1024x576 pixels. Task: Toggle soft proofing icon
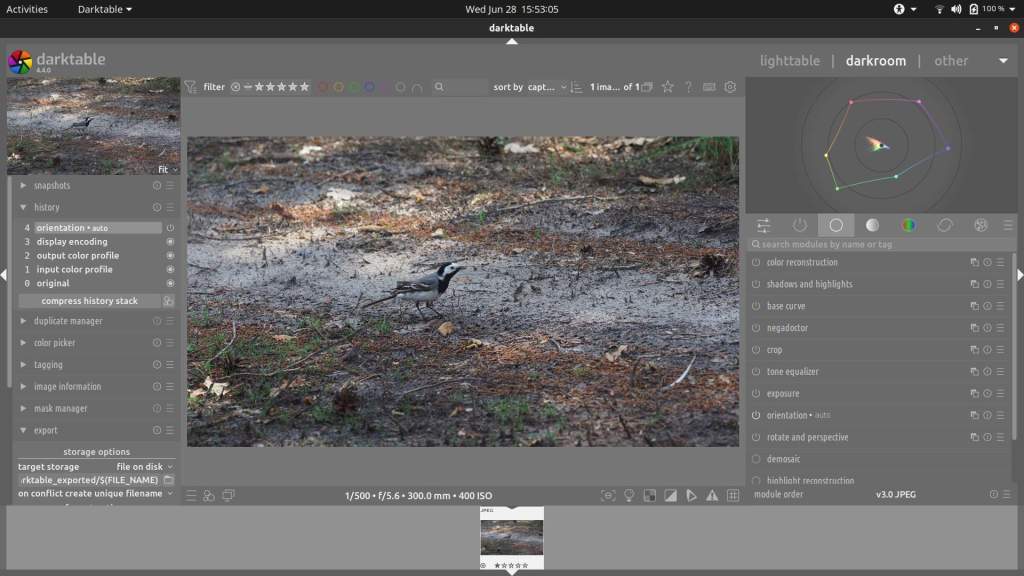point(692,496)
